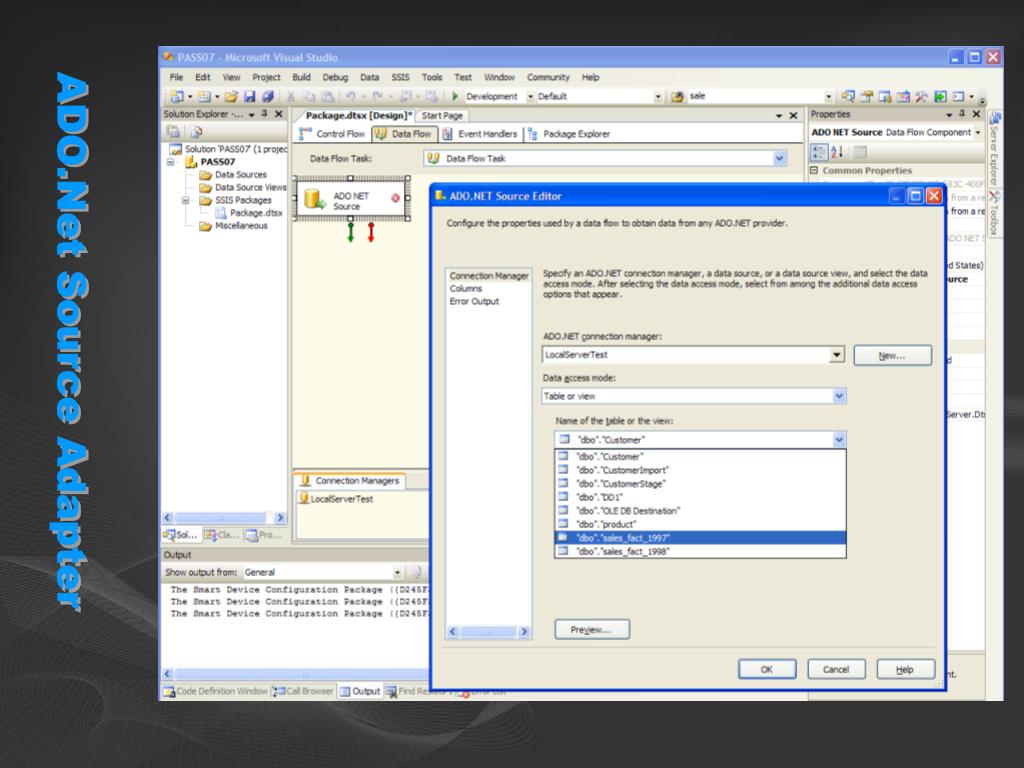
Task: Open the Default platform dropdown in the toolbar
Action: [658, 97]
